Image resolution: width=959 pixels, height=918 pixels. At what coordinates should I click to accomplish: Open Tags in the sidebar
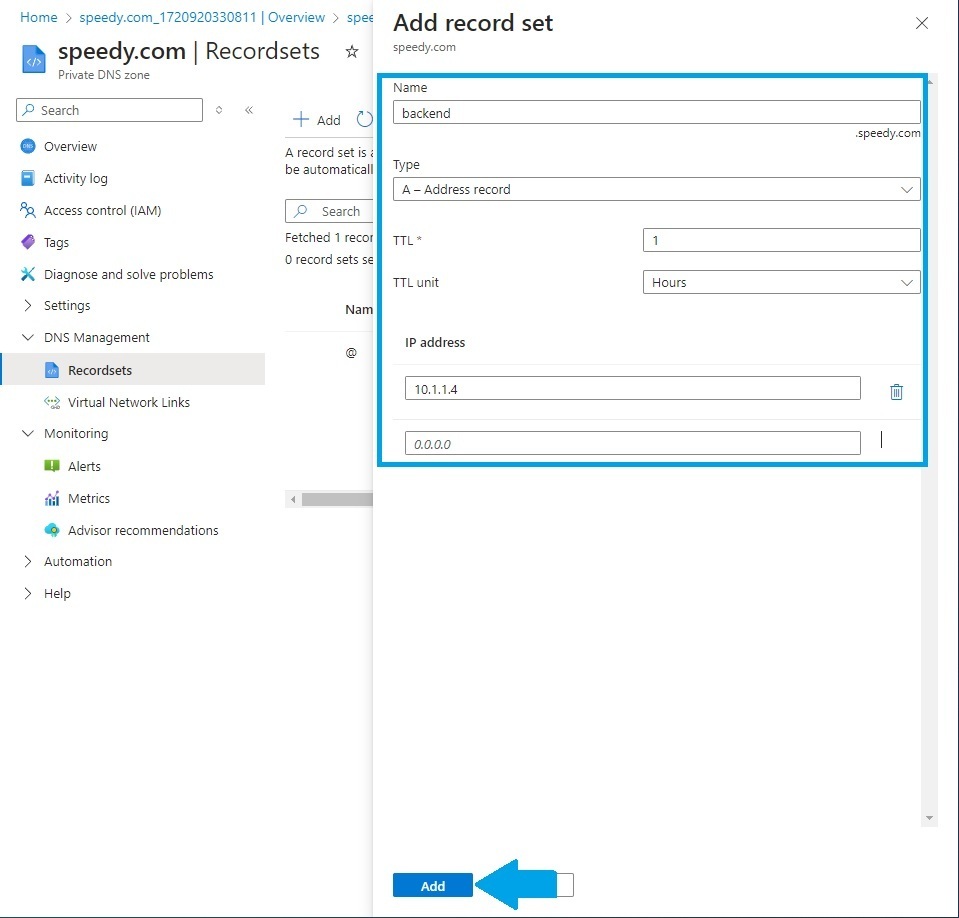(56, 242)
